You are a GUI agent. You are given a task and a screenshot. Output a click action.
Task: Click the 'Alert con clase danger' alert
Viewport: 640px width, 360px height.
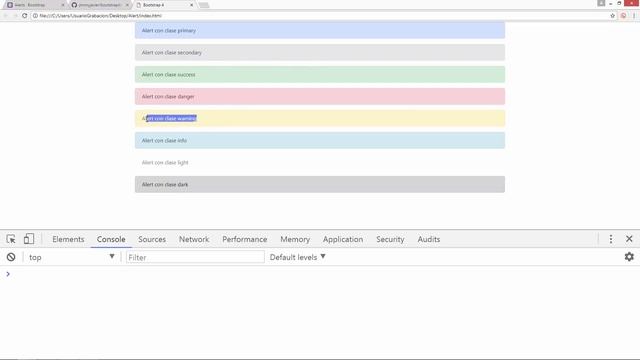tap(320, 97)
